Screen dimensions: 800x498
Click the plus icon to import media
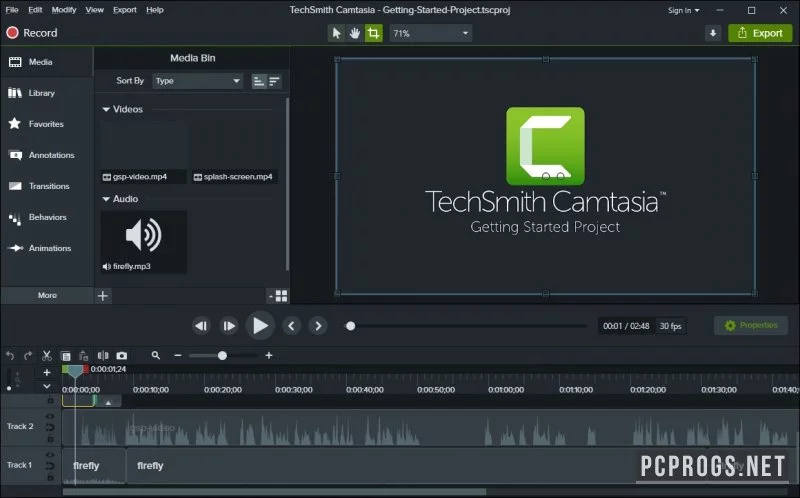pyautogui.click(x=103, y=296)
